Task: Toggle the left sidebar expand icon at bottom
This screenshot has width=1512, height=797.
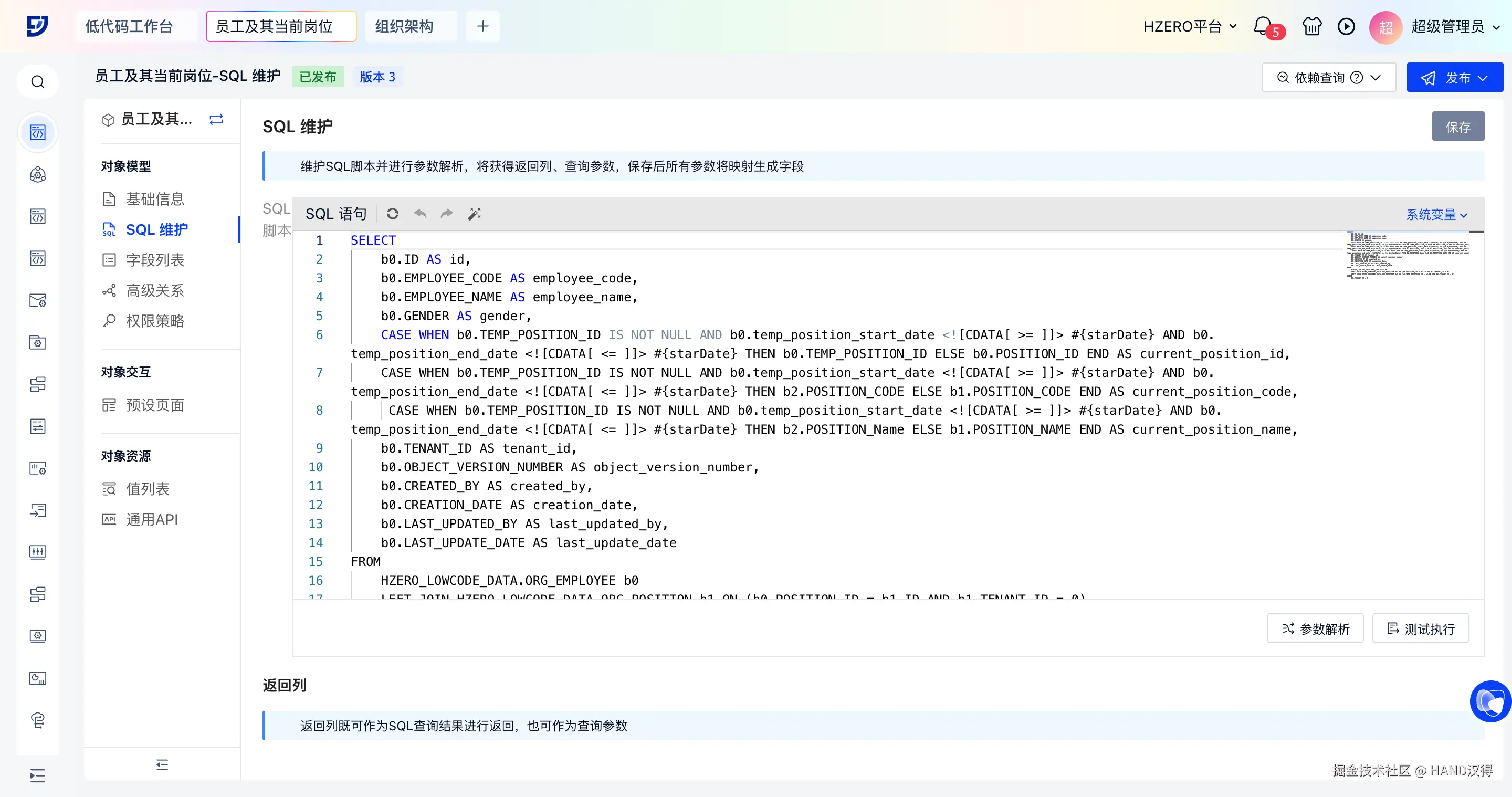Action: click(x=38, y=775)
